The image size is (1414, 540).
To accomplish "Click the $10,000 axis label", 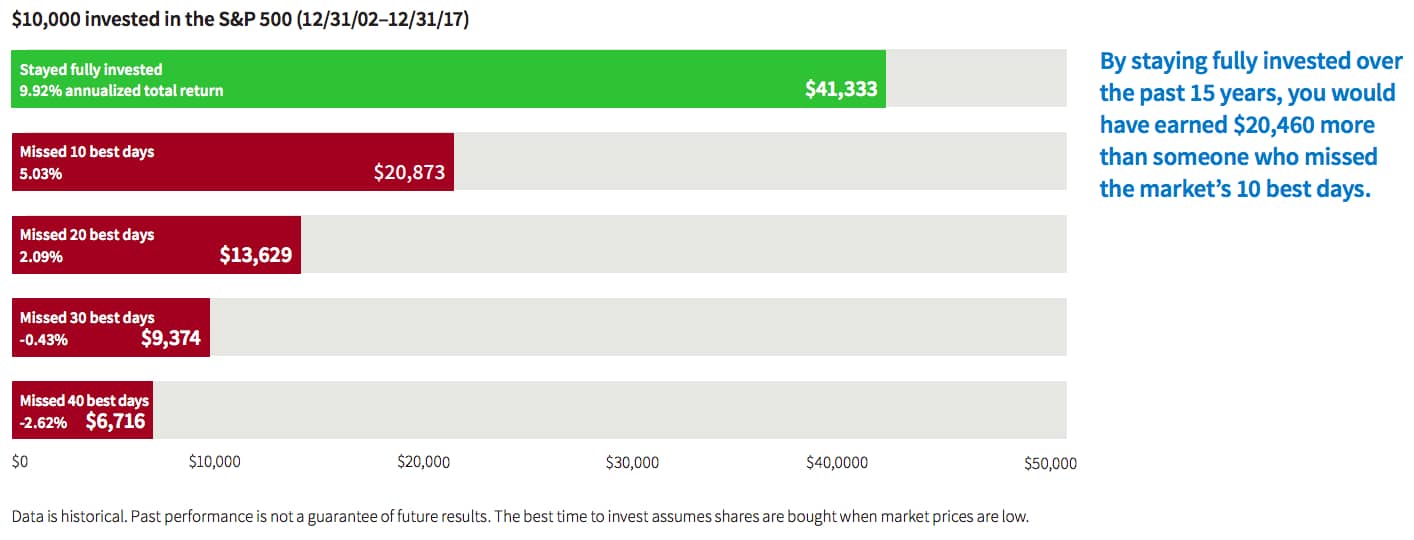I will 214,462.
